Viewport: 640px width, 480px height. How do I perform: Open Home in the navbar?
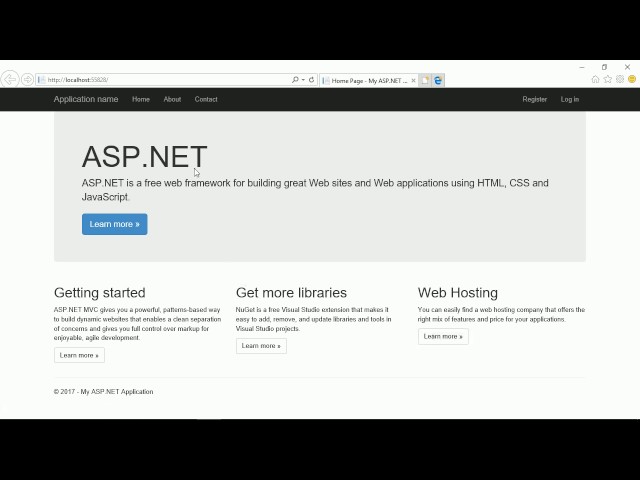pyautogui.click(x=141, y=99)
